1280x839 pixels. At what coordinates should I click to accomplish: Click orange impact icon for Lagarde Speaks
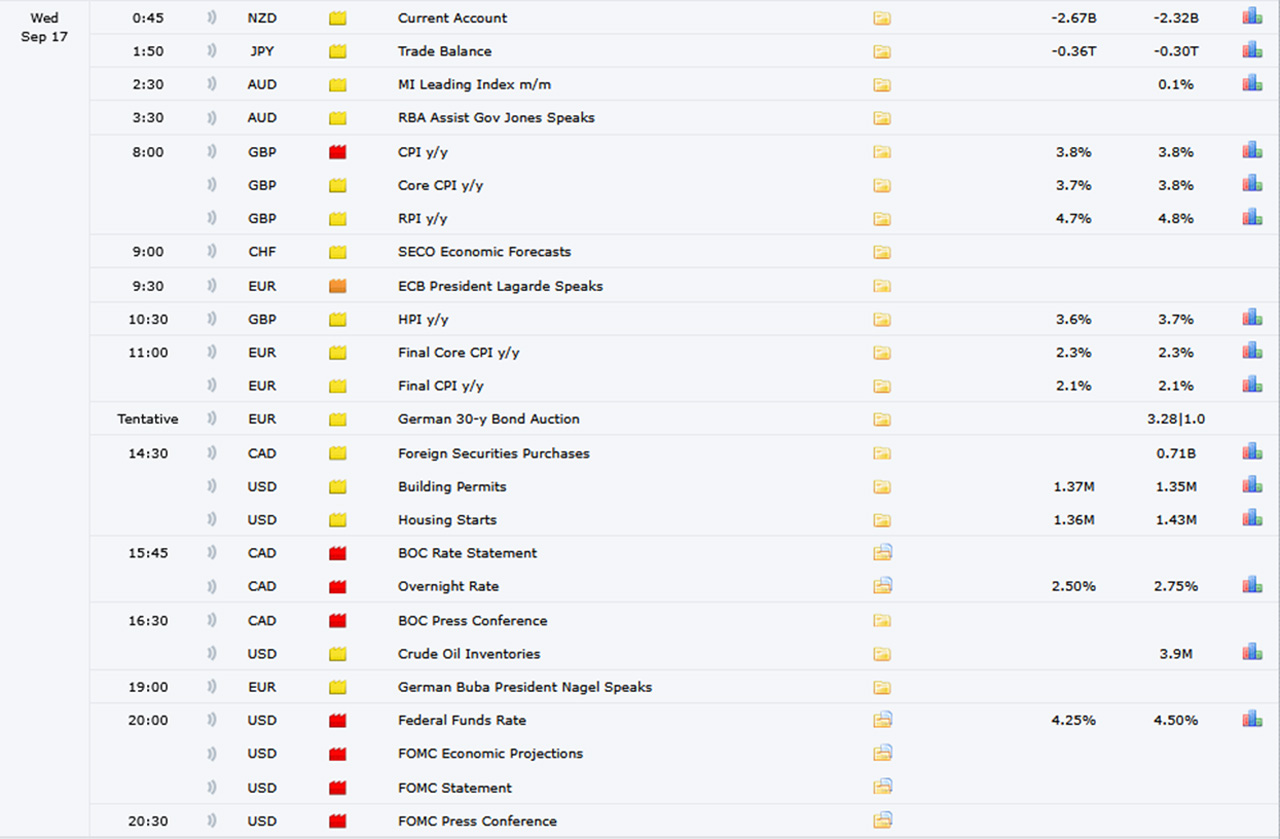338,286
